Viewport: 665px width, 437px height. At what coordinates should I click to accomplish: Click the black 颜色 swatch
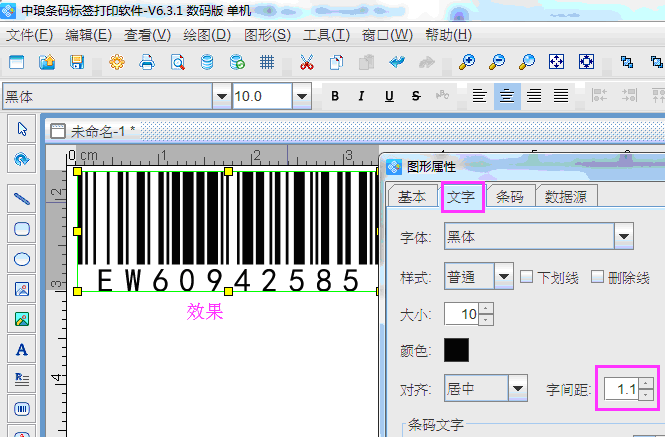[x=456, y=350]
